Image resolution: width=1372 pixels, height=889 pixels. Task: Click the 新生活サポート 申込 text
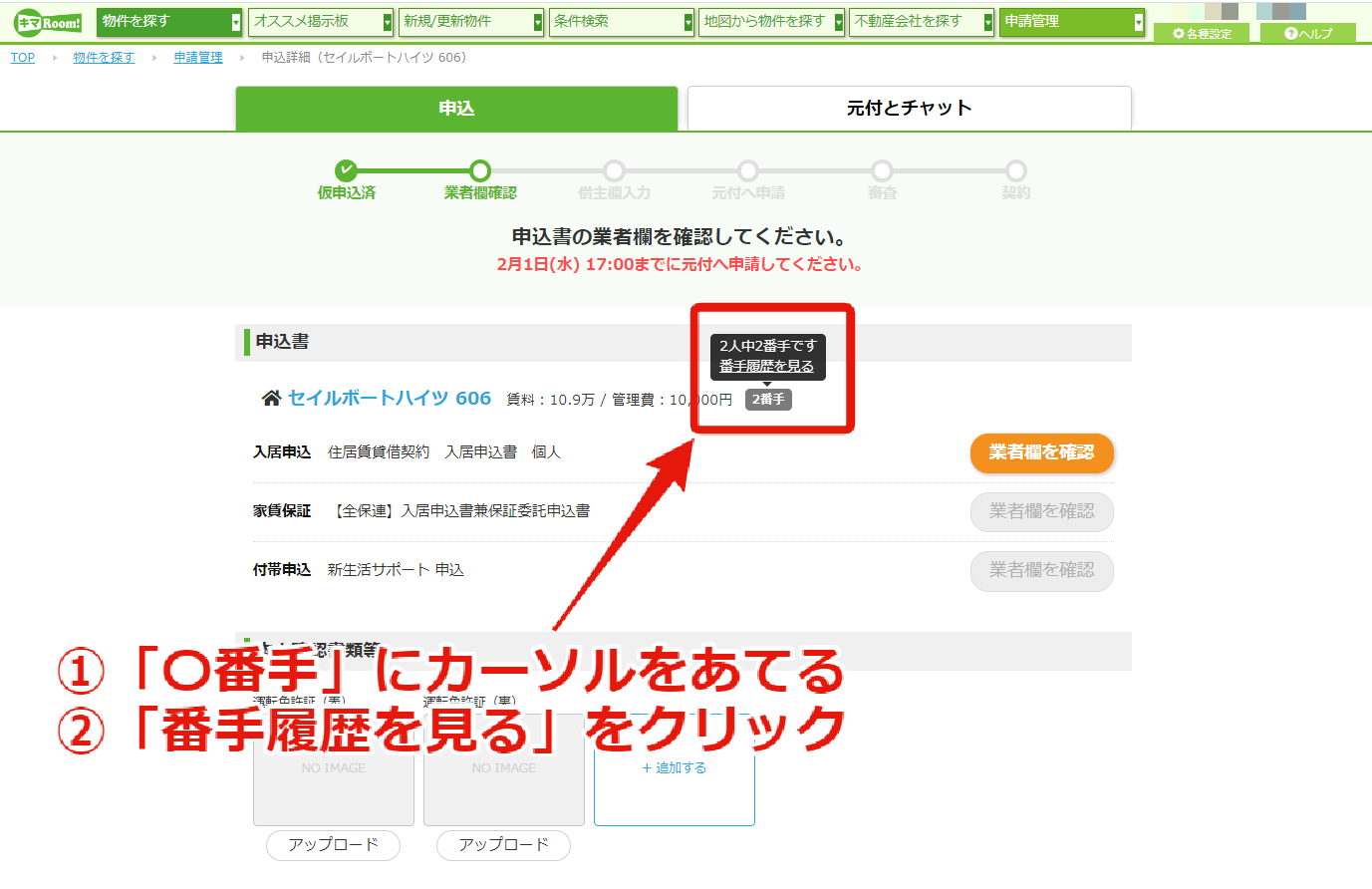coord(396,570)
